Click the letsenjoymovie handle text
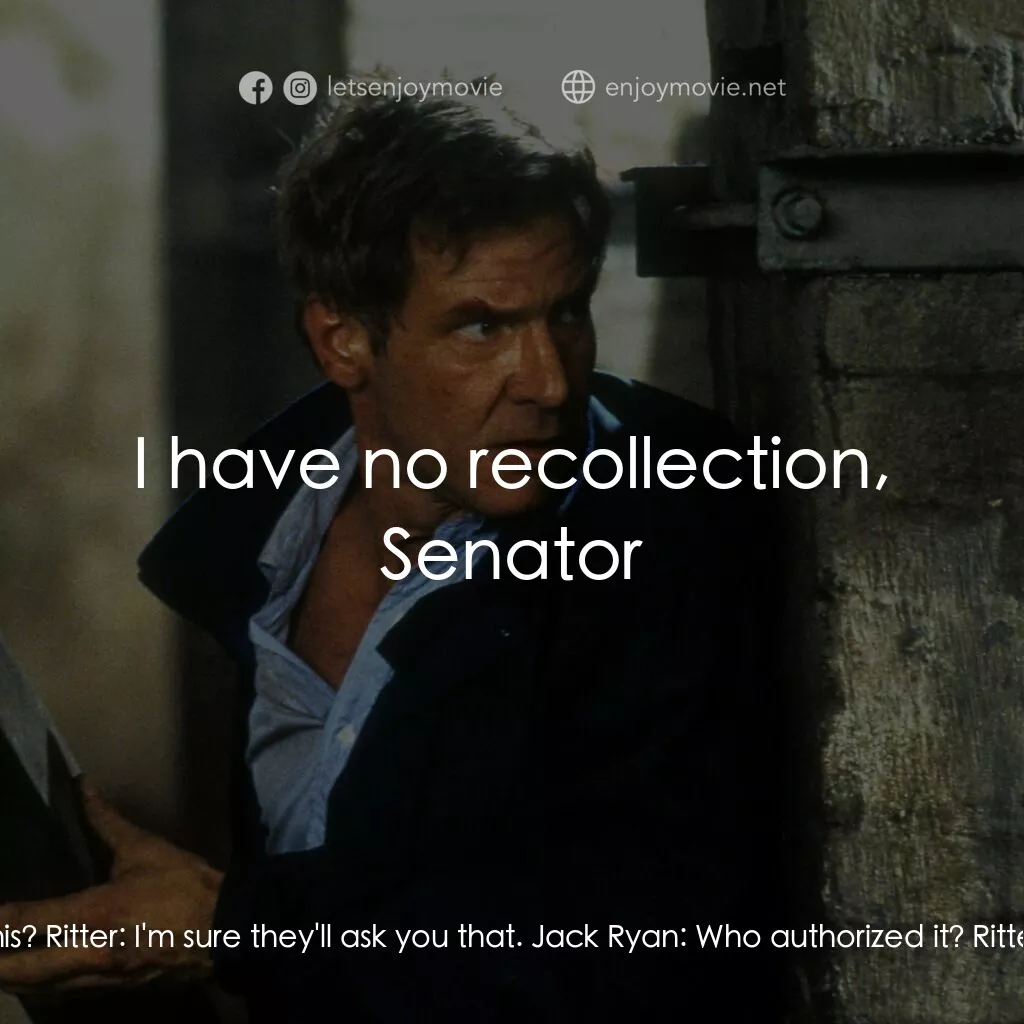 point(415,87)
